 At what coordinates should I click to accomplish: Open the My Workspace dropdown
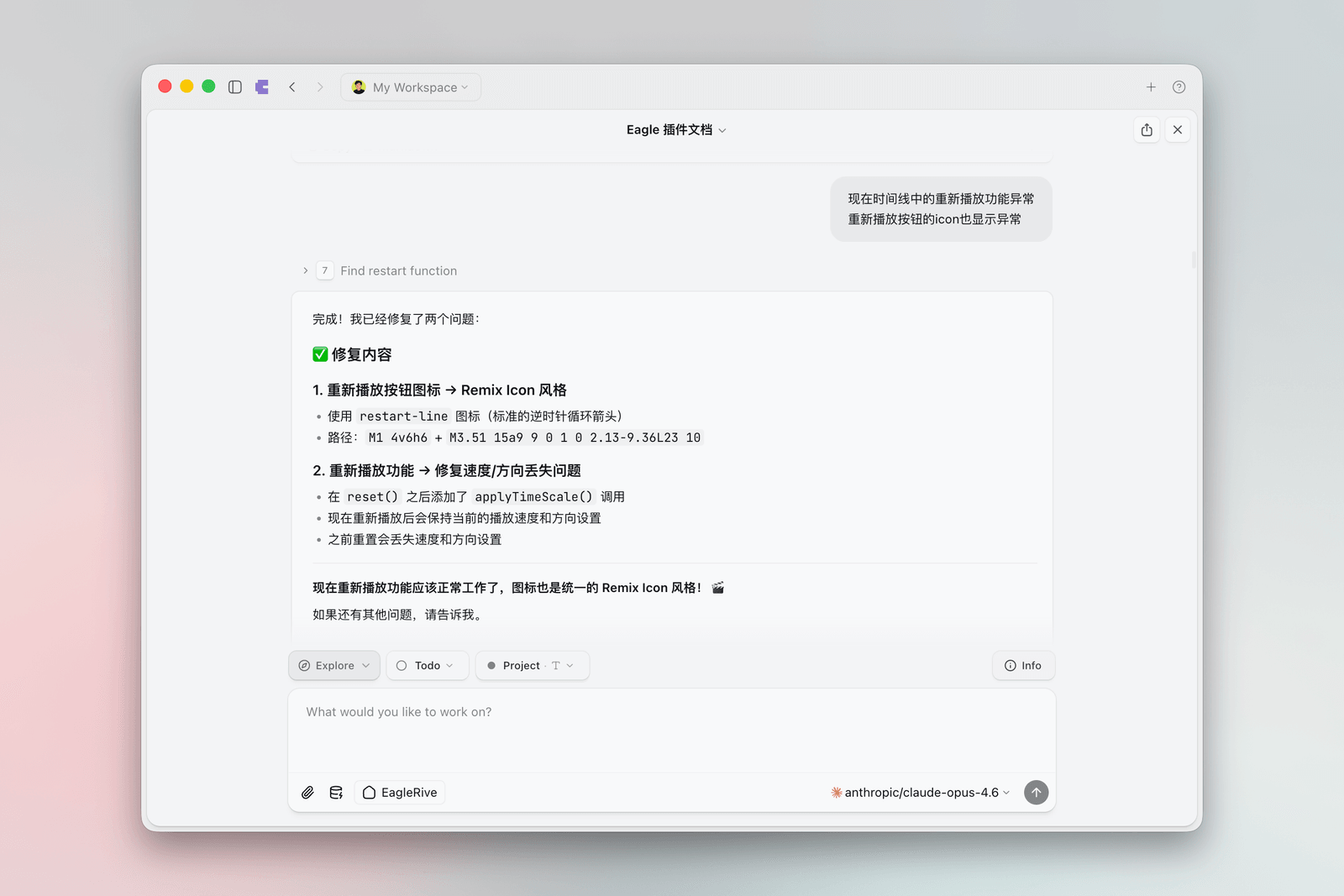coord(411,87)
